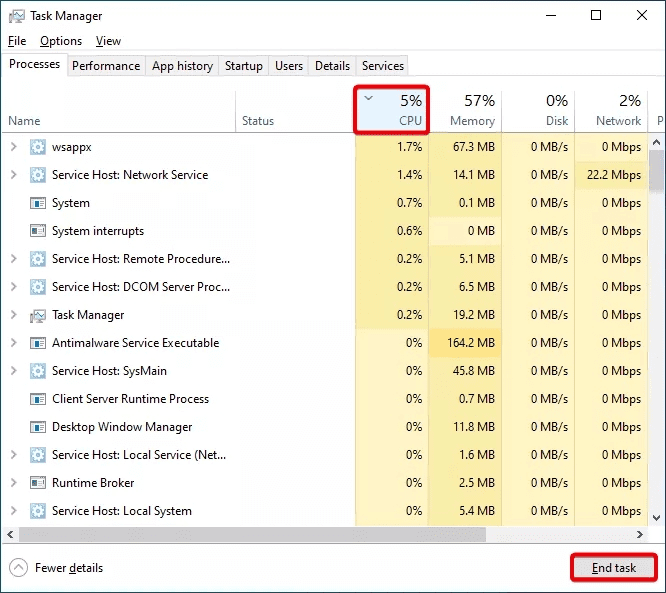Click the wsappx gear icon
Viewport: 666px width, 593px height.
coord(38,147)
